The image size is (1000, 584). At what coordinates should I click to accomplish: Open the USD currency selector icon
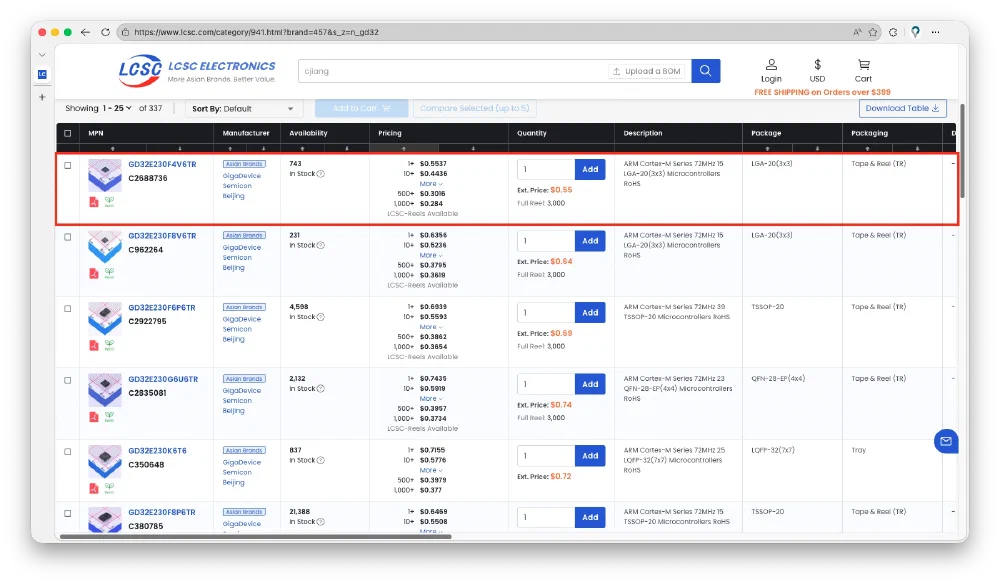tap(817, 65)
